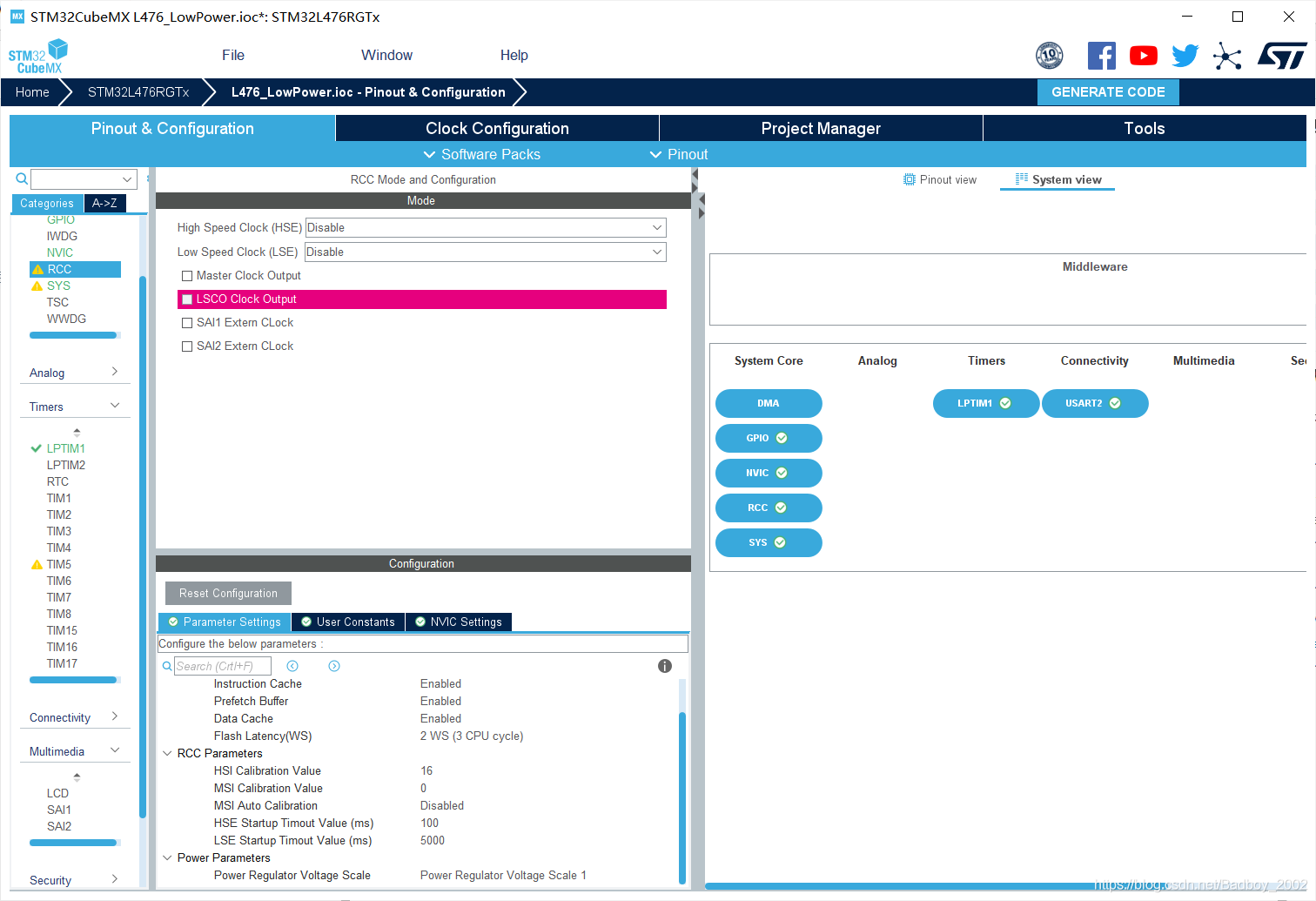Click the search magnifier in categories panel
1316x901 pixels.
click(22, 178)
